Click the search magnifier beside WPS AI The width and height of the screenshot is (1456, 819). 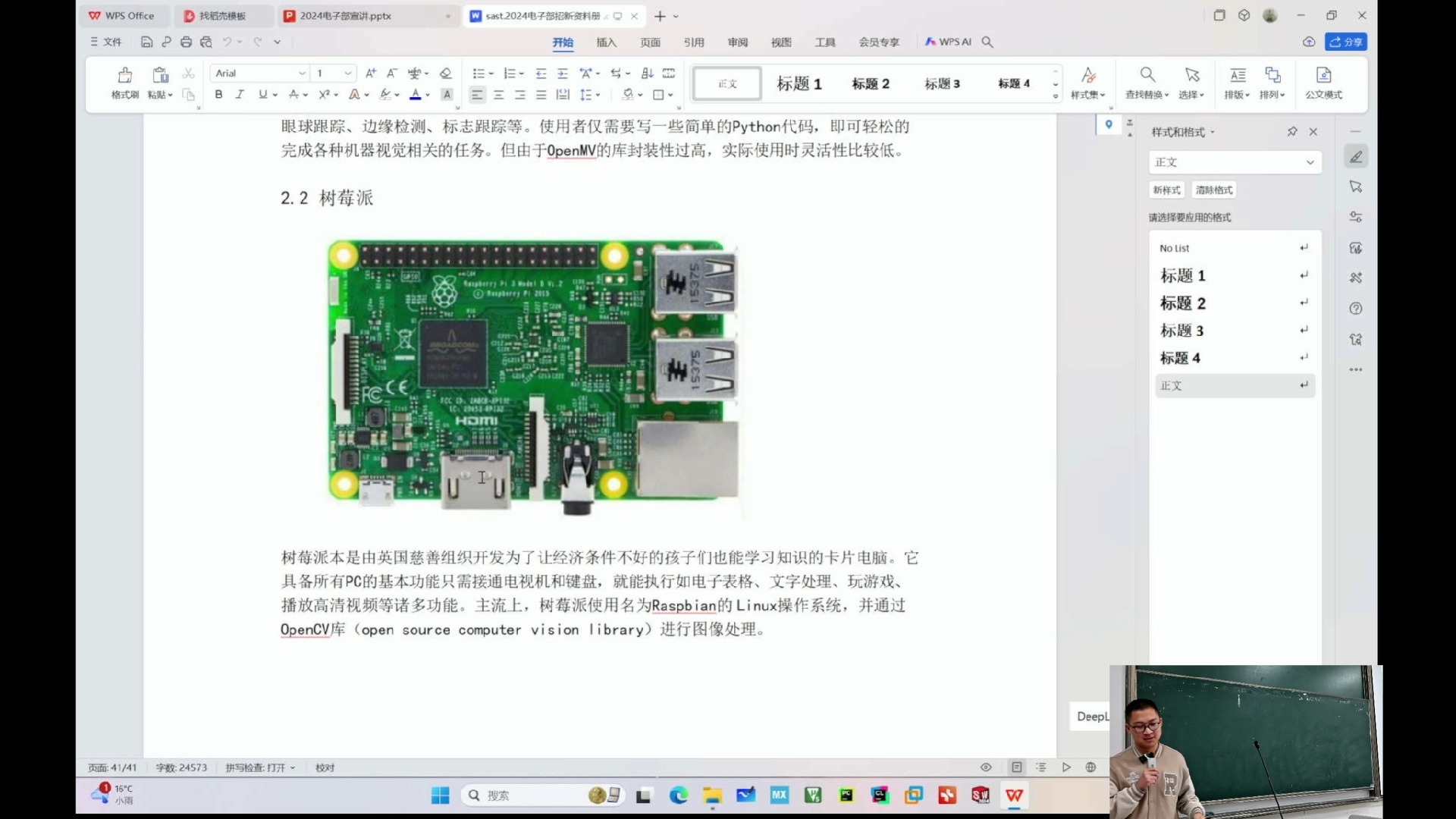(987, 42)
